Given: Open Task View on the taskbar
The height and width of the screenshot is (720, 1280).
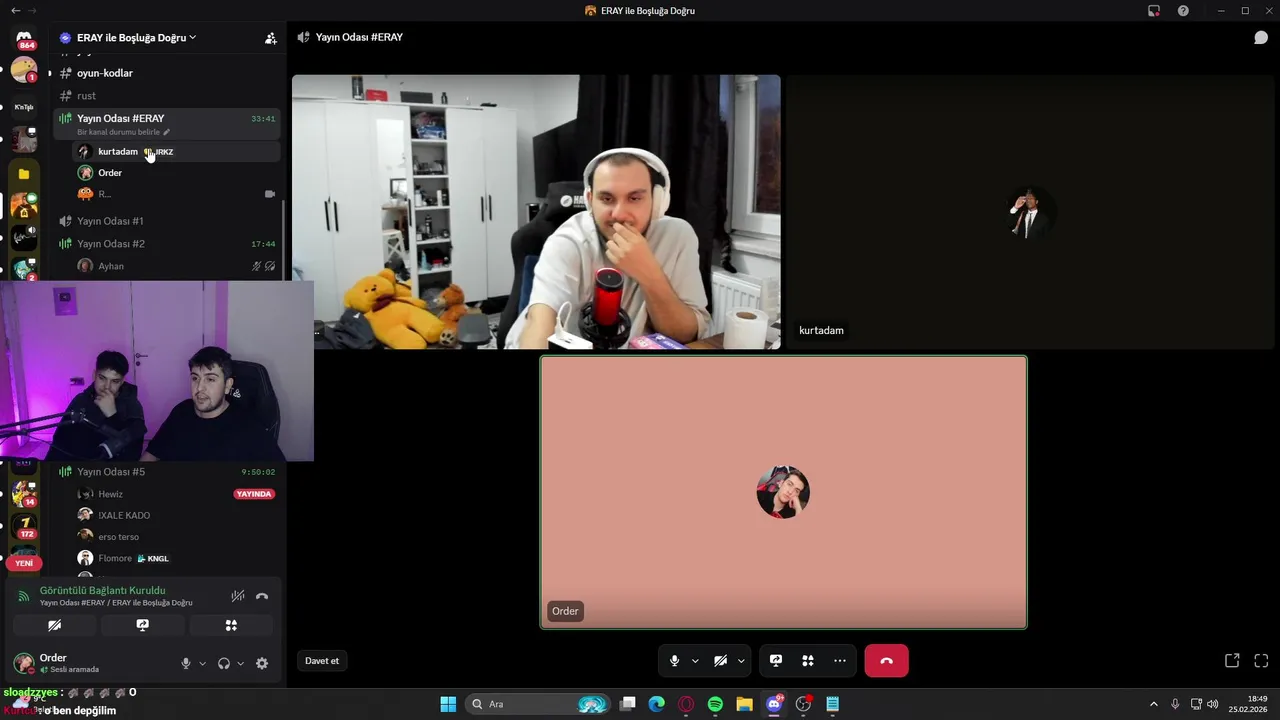Looking at the screenshot, I should [628, 704].
